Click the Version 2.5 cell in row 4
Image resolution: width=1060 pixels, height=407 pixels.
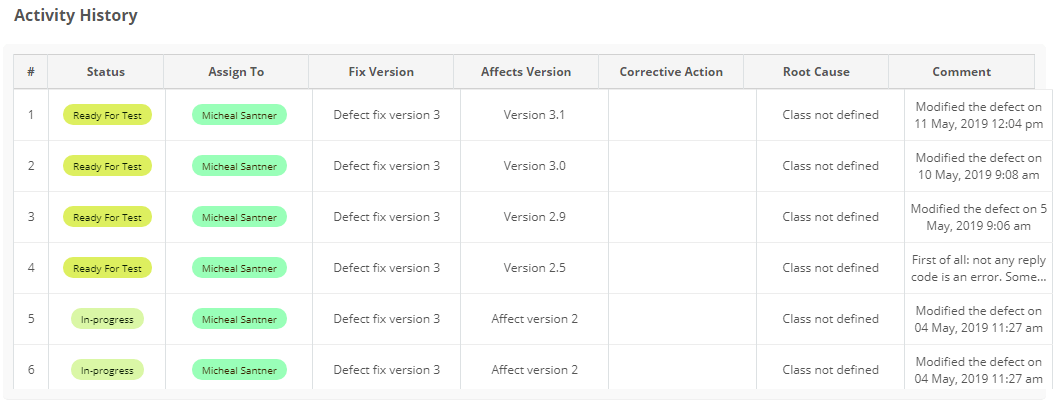coord(534,268)
